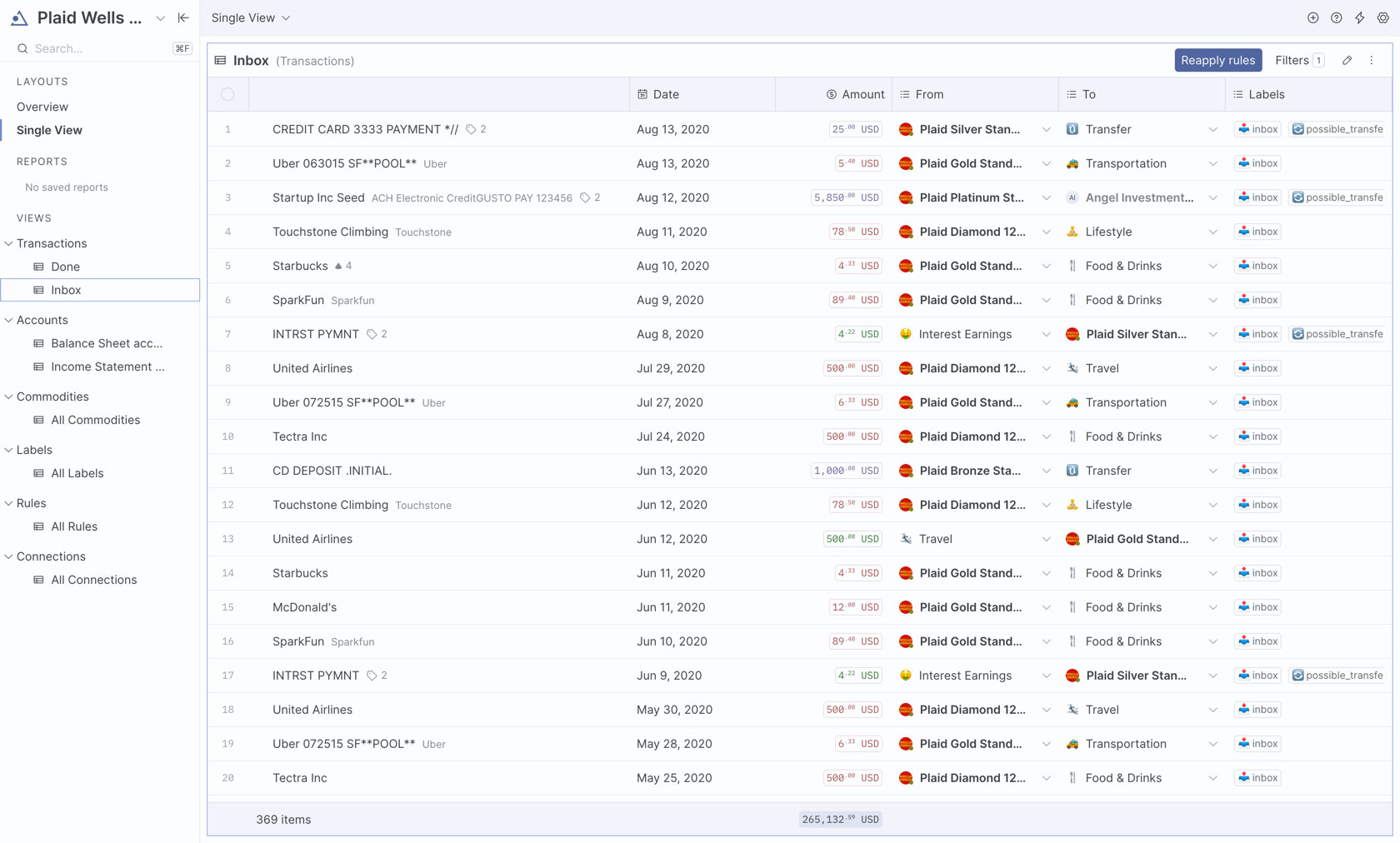
Task: Open All Connections view
Action: (x=93, y=580)
